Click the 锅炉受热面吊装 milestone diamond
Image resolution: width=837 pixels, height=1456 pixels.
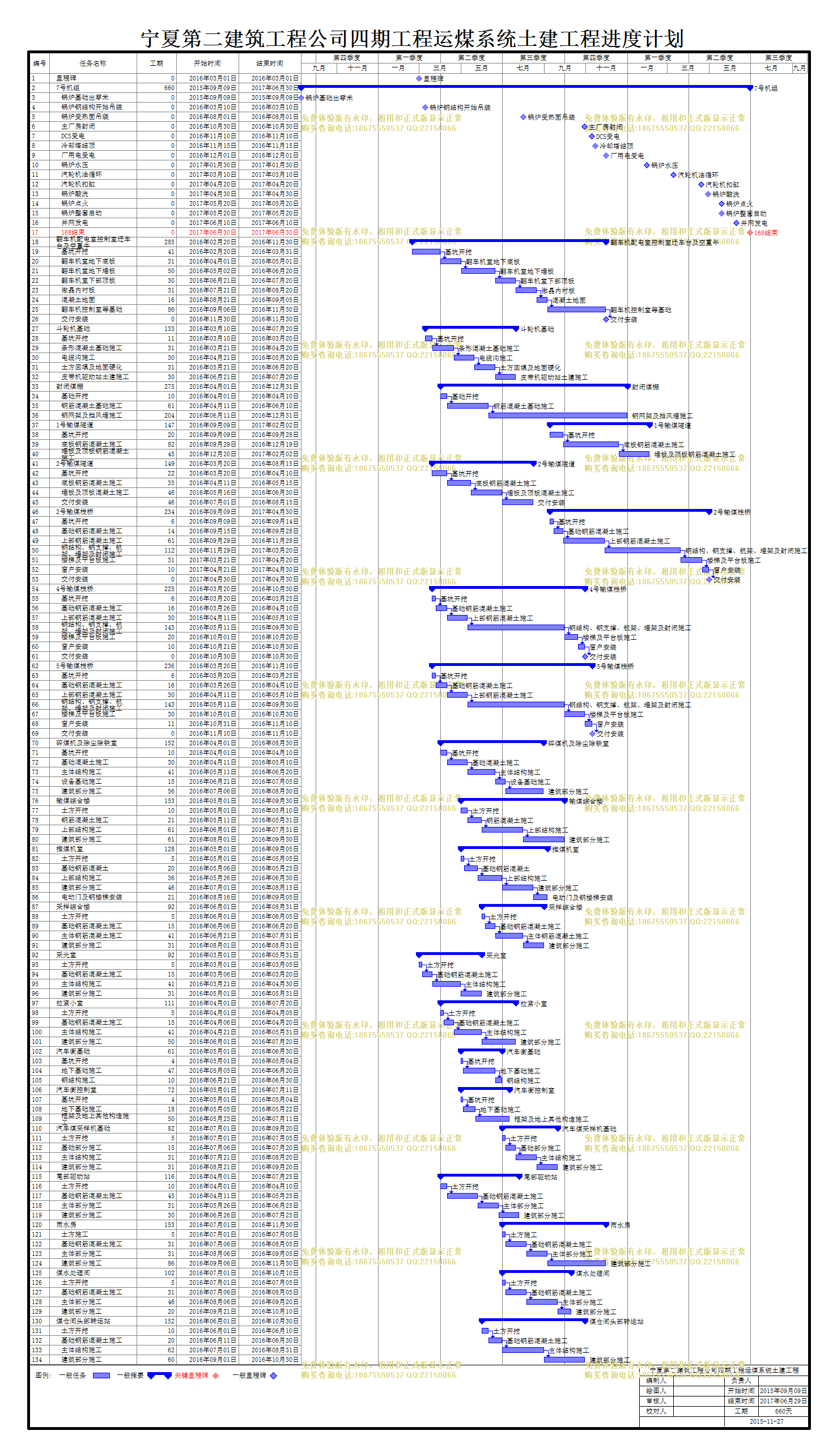click(523, 117)
